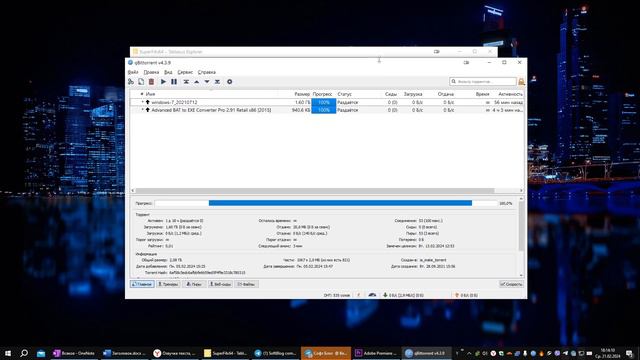
Task: Click Move to top of queue icon
Action: (x=186, y=82)
